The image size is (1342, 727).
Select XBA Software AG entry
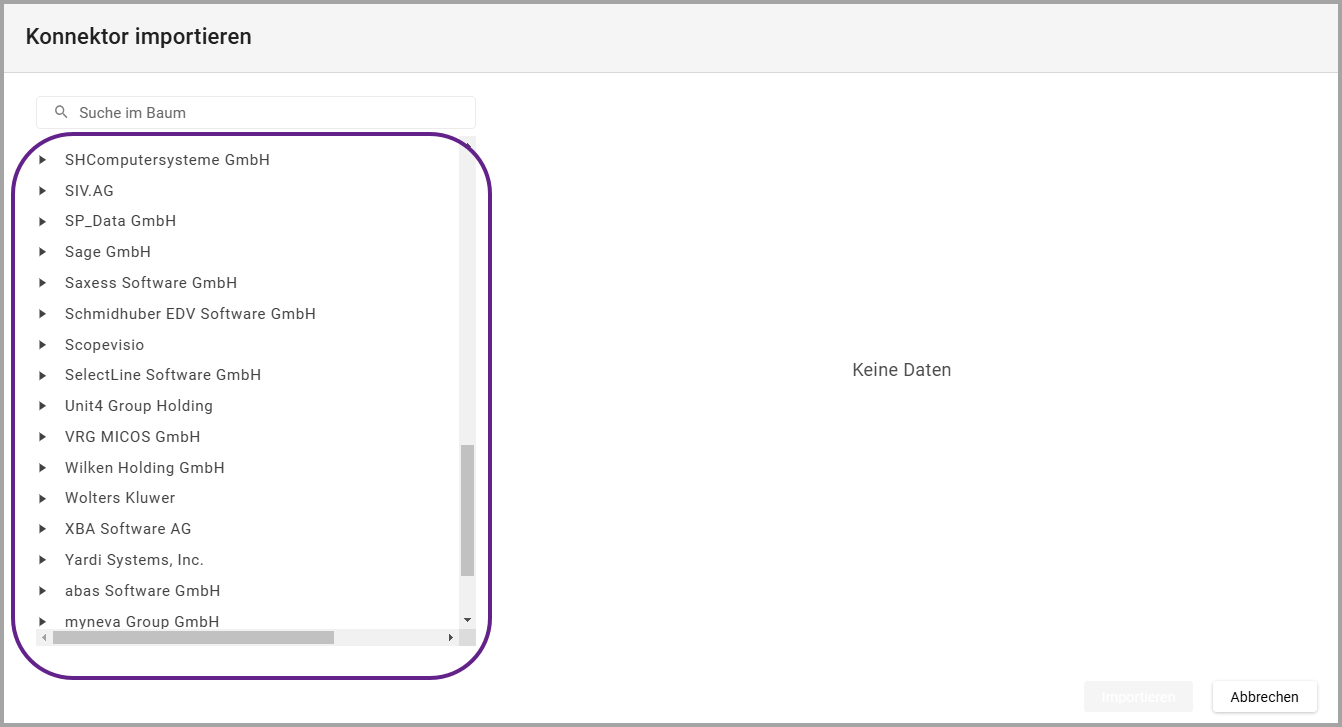pyautogui.click(x=128, y=529)
